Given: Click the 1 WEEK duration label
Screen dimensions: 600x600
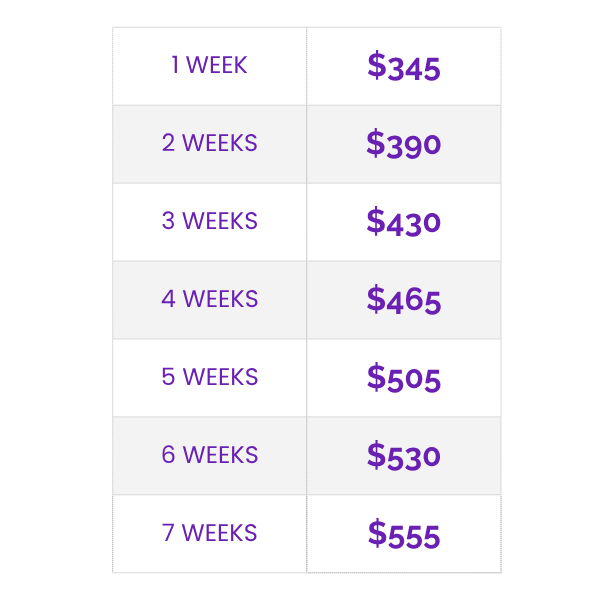Looking at the screenshot, I should (x=209, y=66).
